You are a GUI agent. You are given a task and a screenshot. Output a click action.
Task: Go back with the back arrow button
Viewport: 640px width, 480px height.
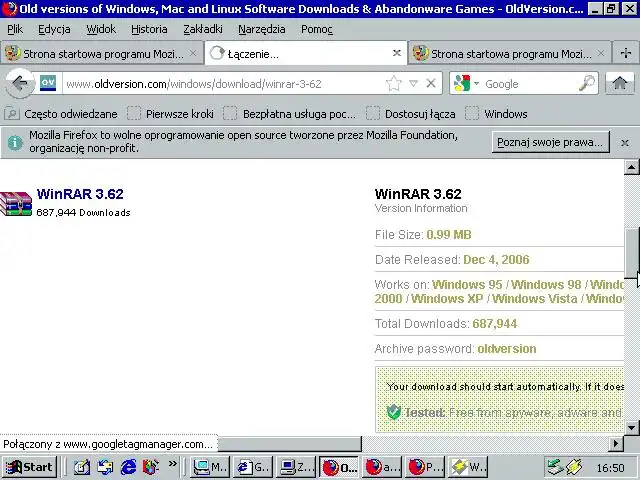[x=20, y=83]
